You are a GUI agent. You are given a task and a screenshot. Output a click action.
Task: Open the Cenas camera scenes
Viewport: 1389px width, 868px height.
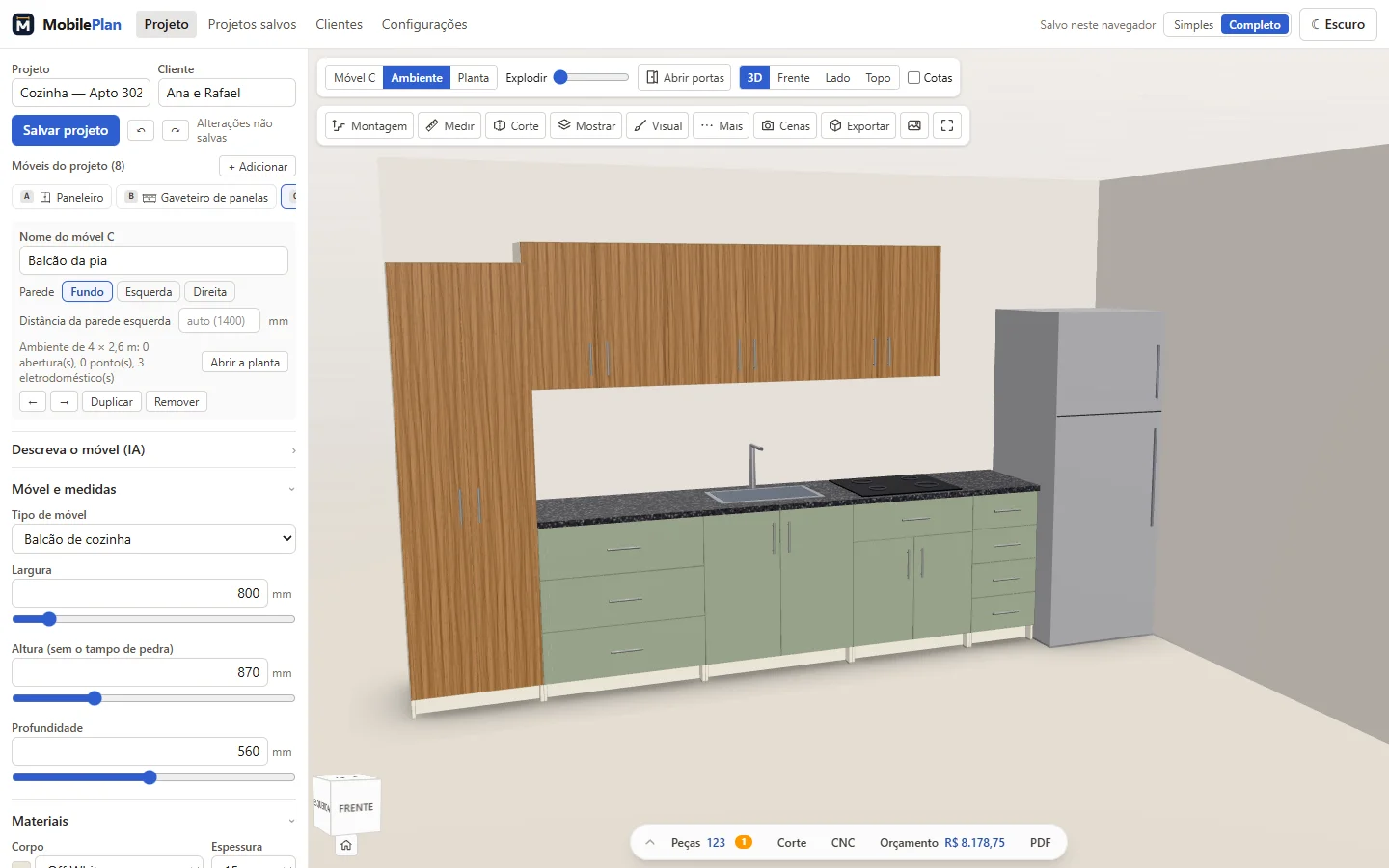pyautogui.click(x=785, y=125)
